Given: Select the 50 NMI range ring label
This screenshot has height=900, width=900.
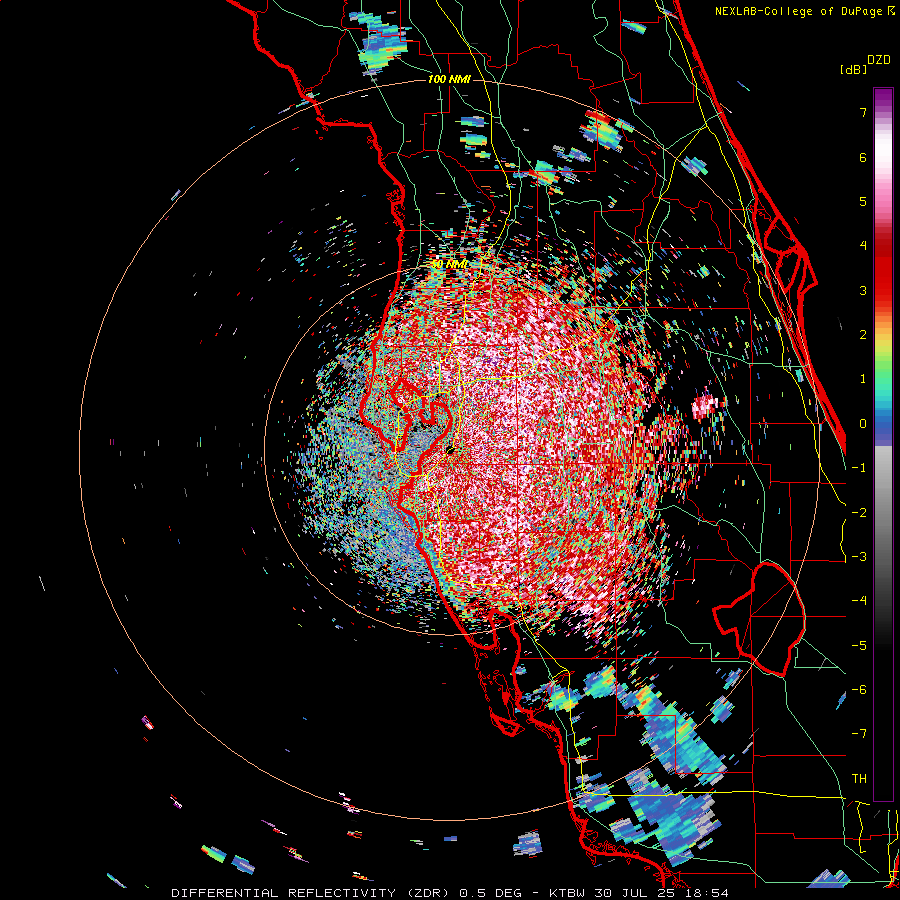Looking at the screenshot, I should point(449,264).
